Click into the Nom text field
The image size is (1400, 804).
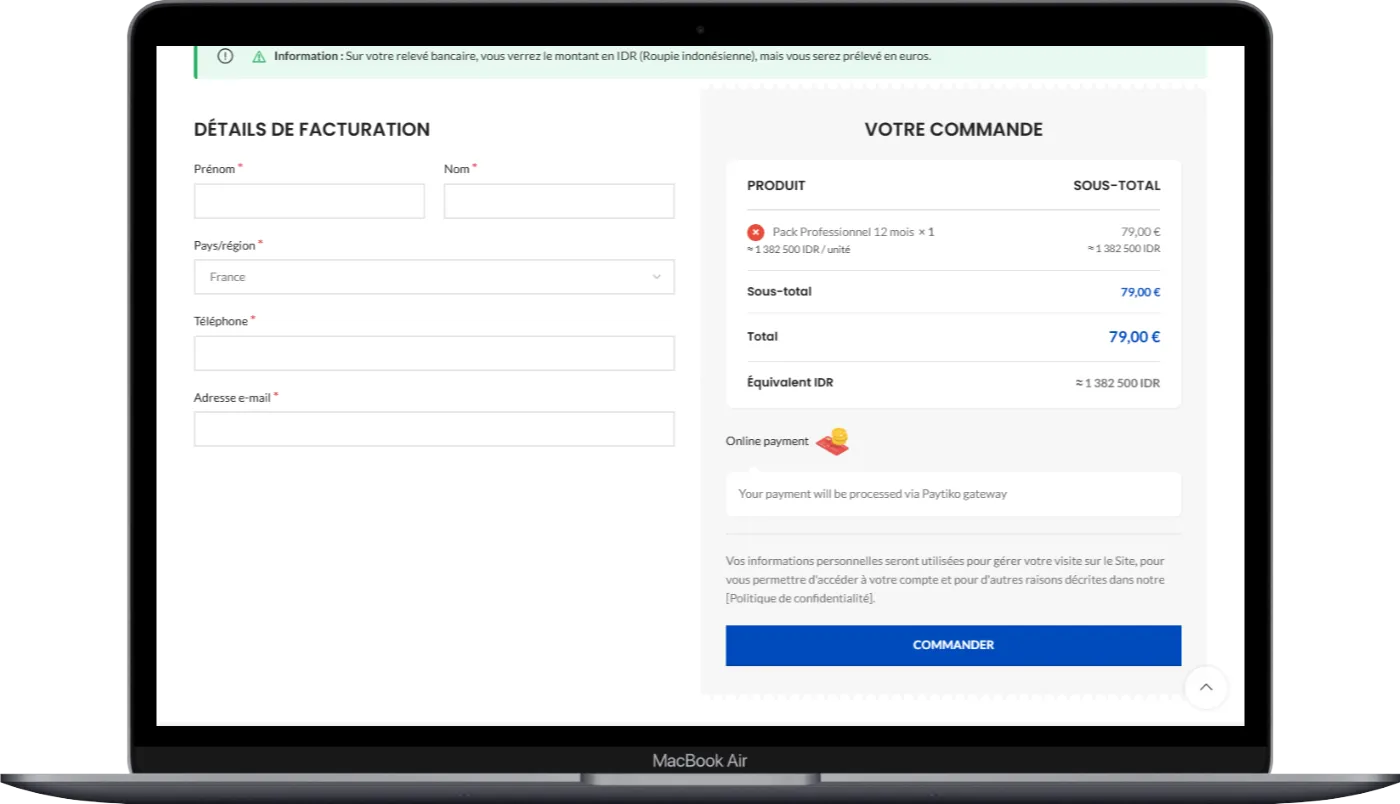(558, 201)
